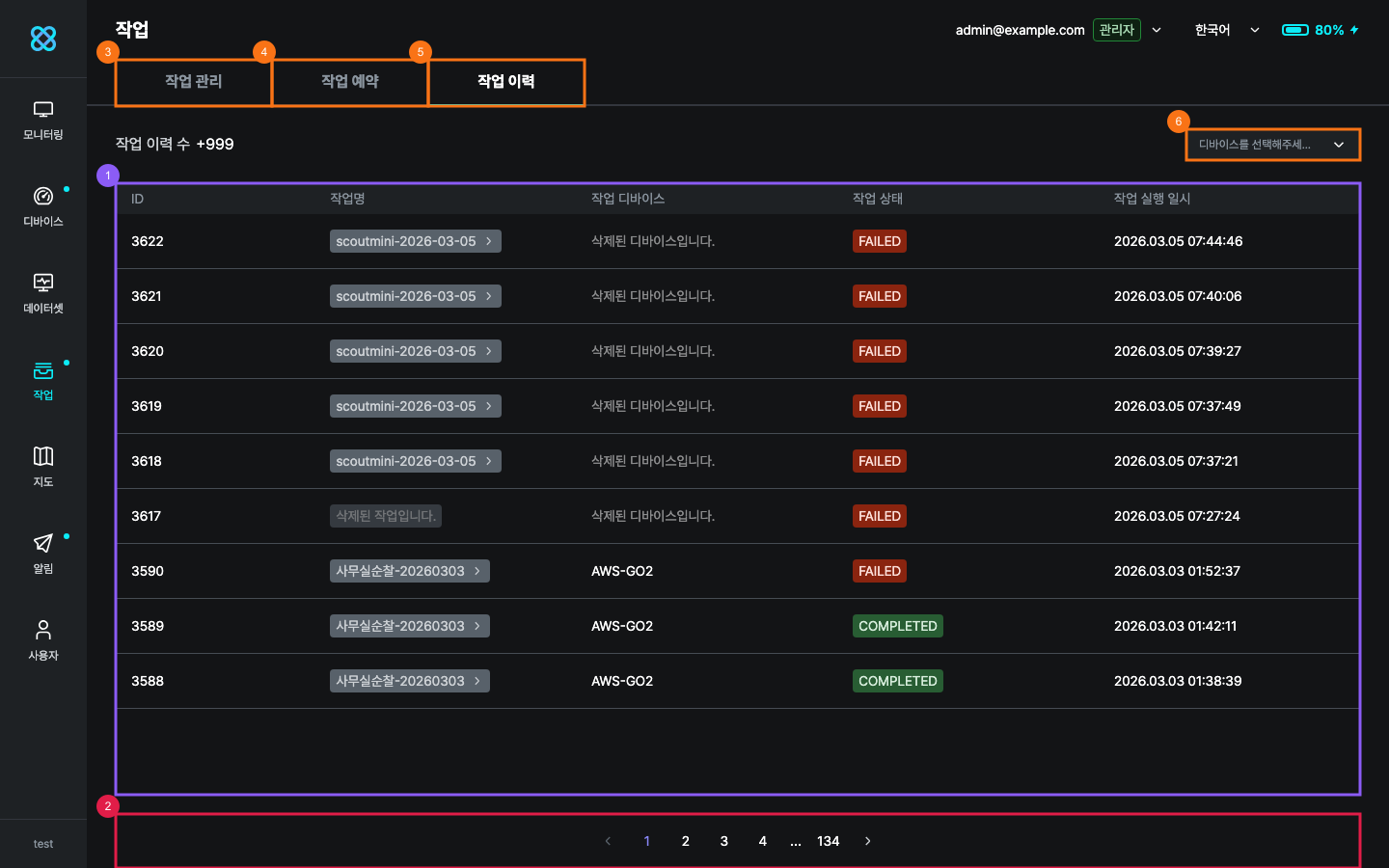Click the app logo in the sidebar
Screen dimensions: 1389x868
click(x=43, y=39)
